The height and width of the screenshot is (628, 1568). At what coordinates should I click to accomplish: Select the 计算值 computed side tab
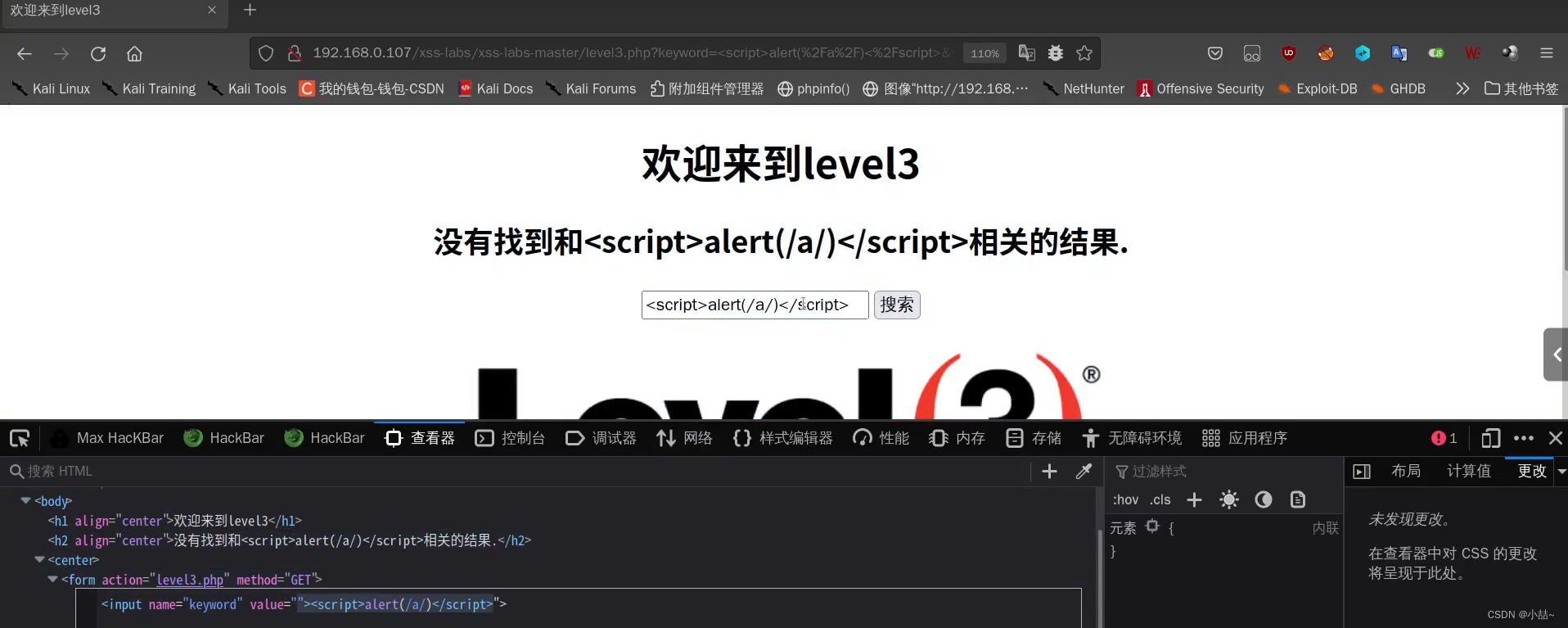(x=1469, y=472)
